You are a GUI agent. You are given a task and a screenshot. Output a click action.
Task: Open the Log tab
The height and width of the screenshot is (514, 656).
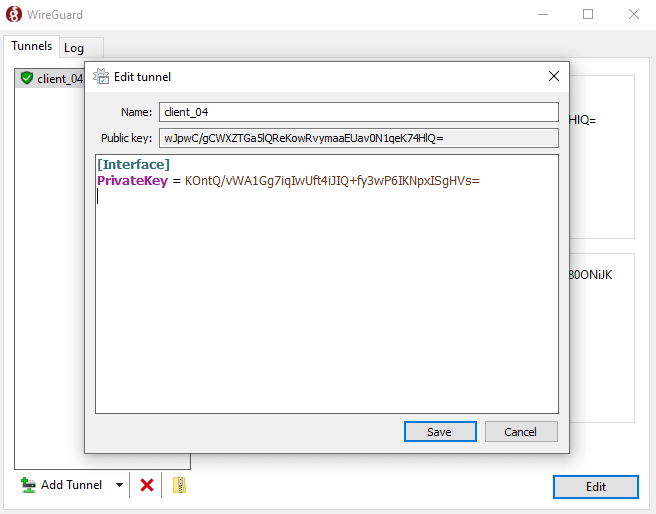click(x=74, y=48)
